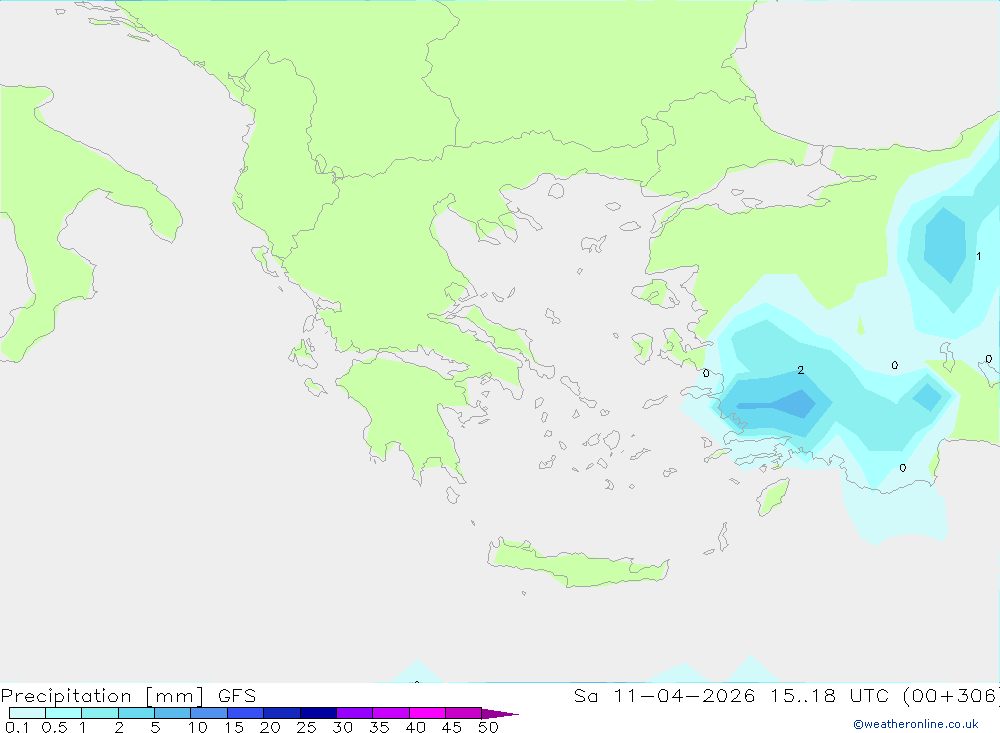Click the '20' legend scale label
This screenshot has width=1000, height=733.
click(270, 727)
